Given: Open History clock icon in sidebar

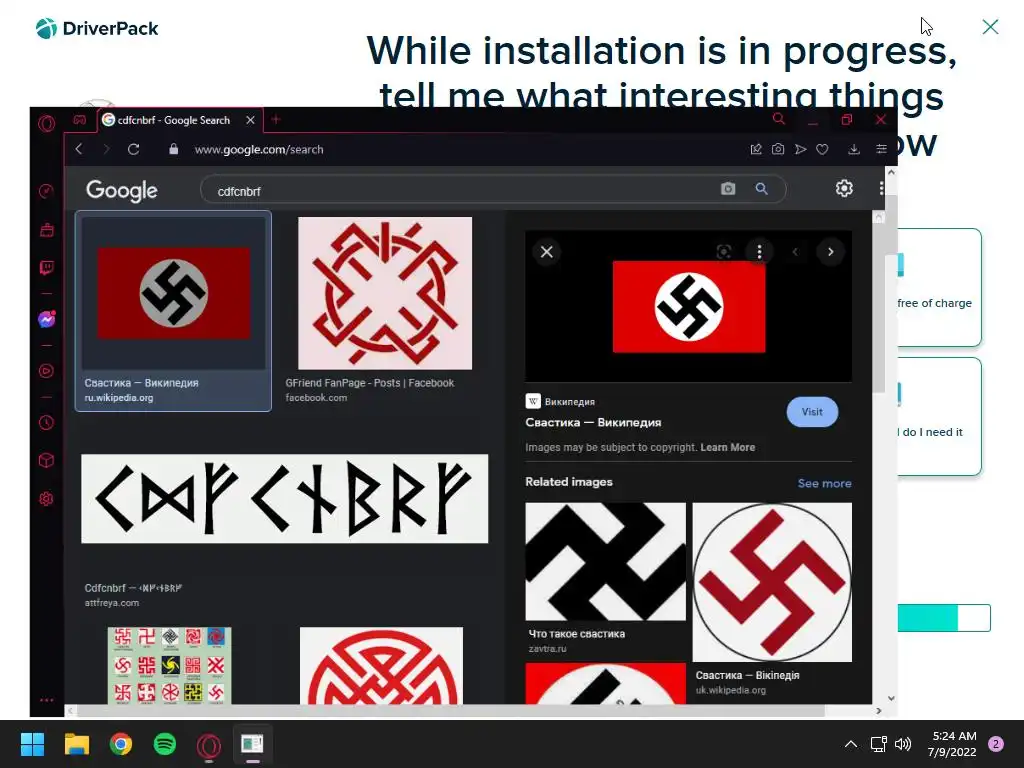Looking at the screenshot, I should tap(46, 423).
